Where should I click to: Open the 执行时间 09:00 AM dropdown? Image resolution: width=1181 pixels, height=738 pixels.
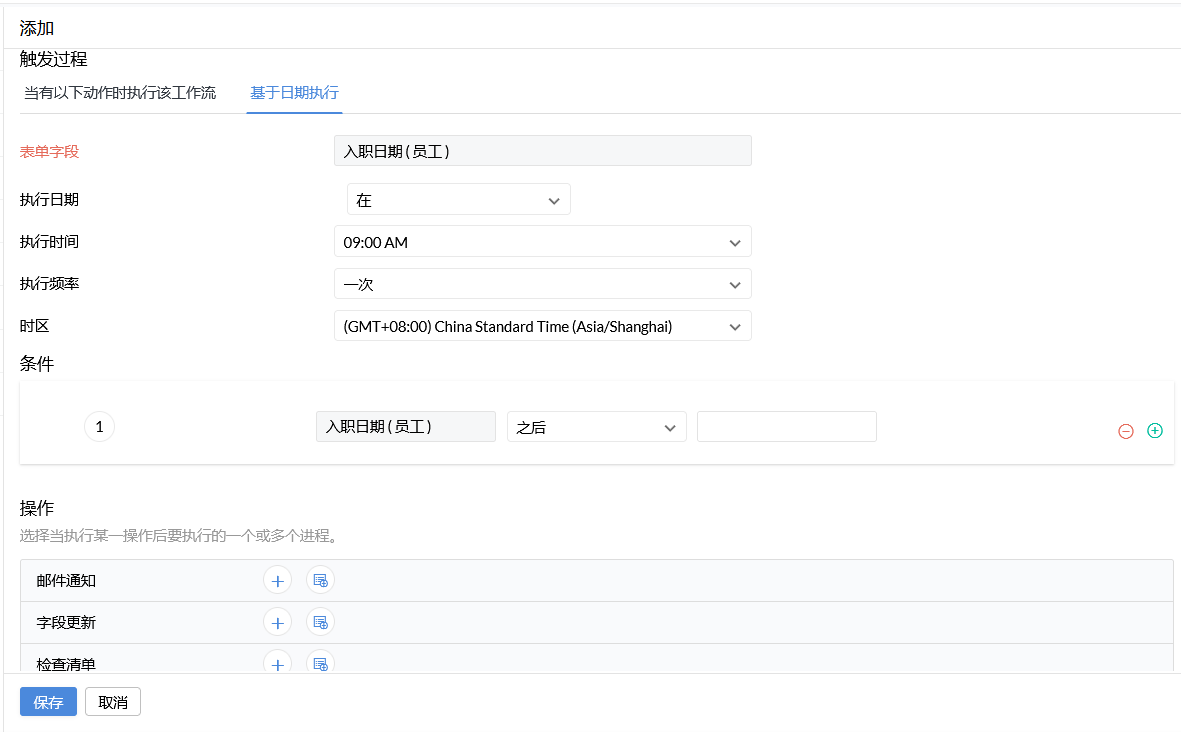tap(542, 242)
